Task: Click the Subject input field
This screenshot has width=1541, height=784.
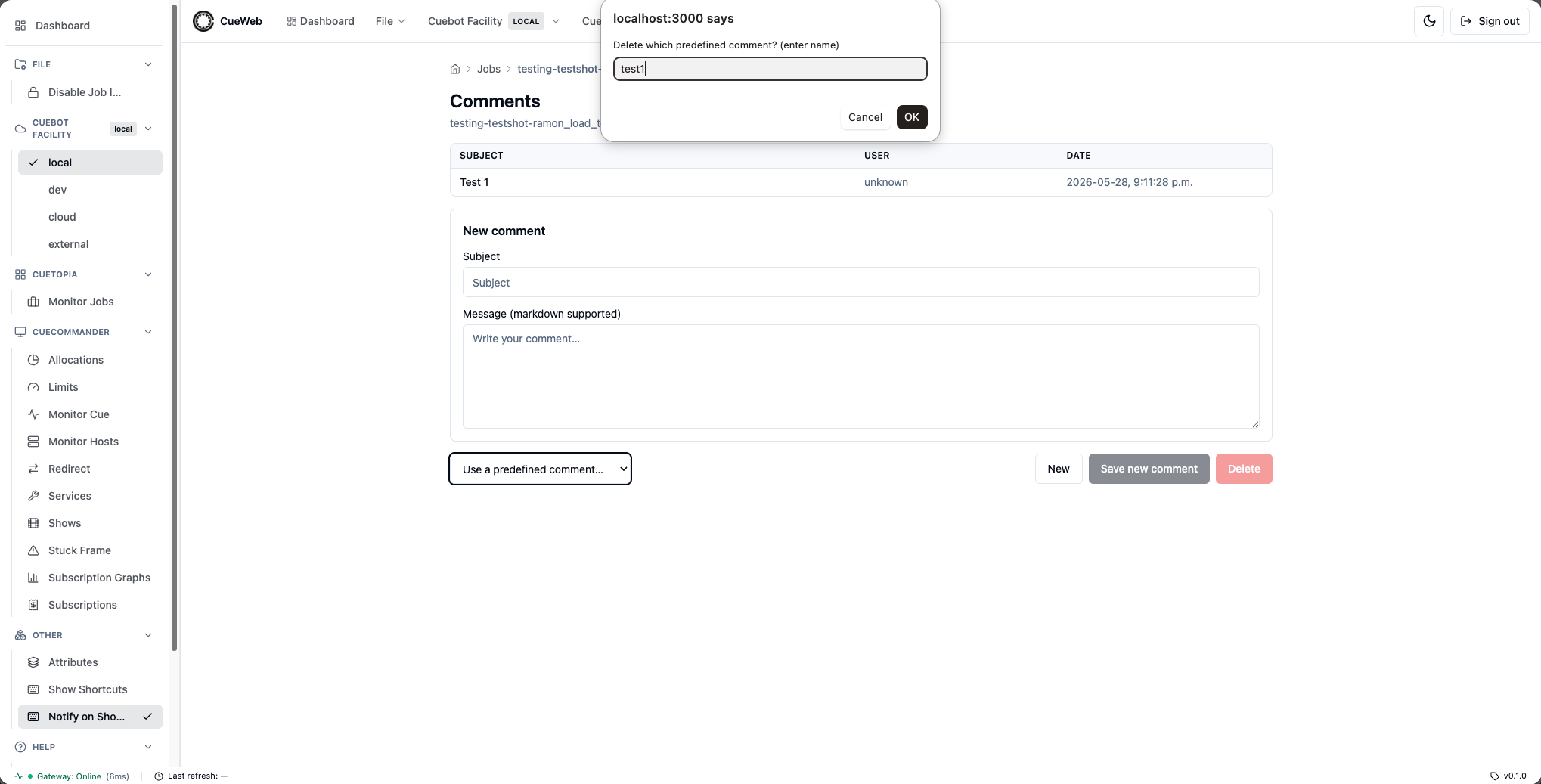Action: (x=860, y=282)
